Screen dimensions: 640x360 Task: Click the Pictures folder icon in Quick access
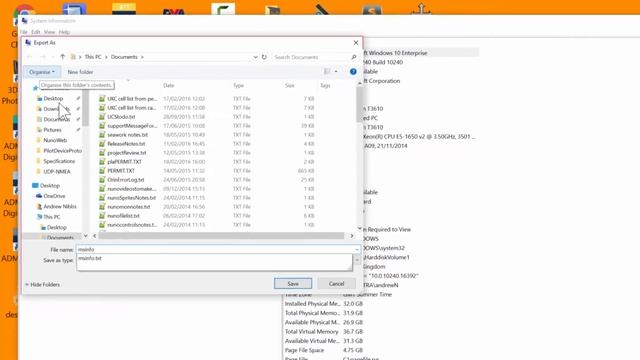[39, 130]
